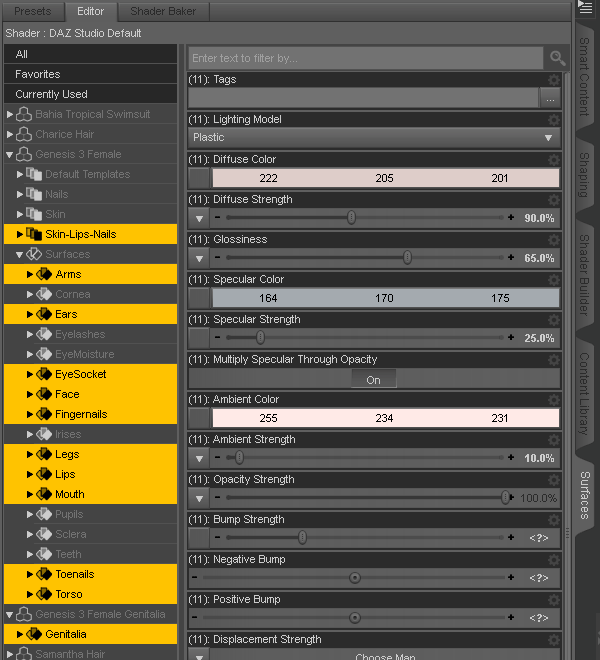Open Displacement Strength gear settings
The image size is (600, 660).
[x=554, y=639]
